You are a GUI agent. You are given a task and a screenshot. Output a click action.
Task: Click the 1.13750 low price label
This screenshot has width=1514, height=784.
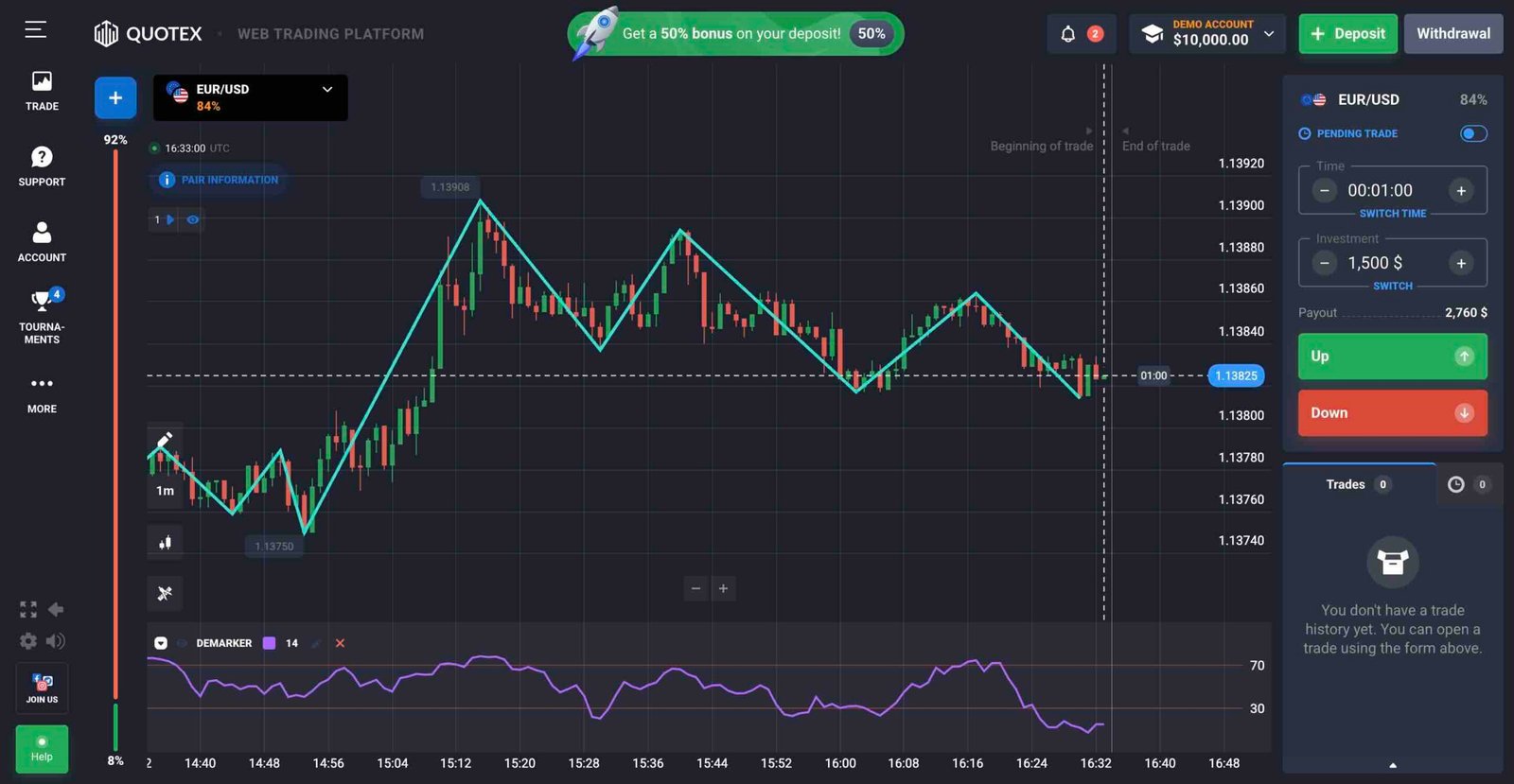pyautogui.click(x=273, y=547)
